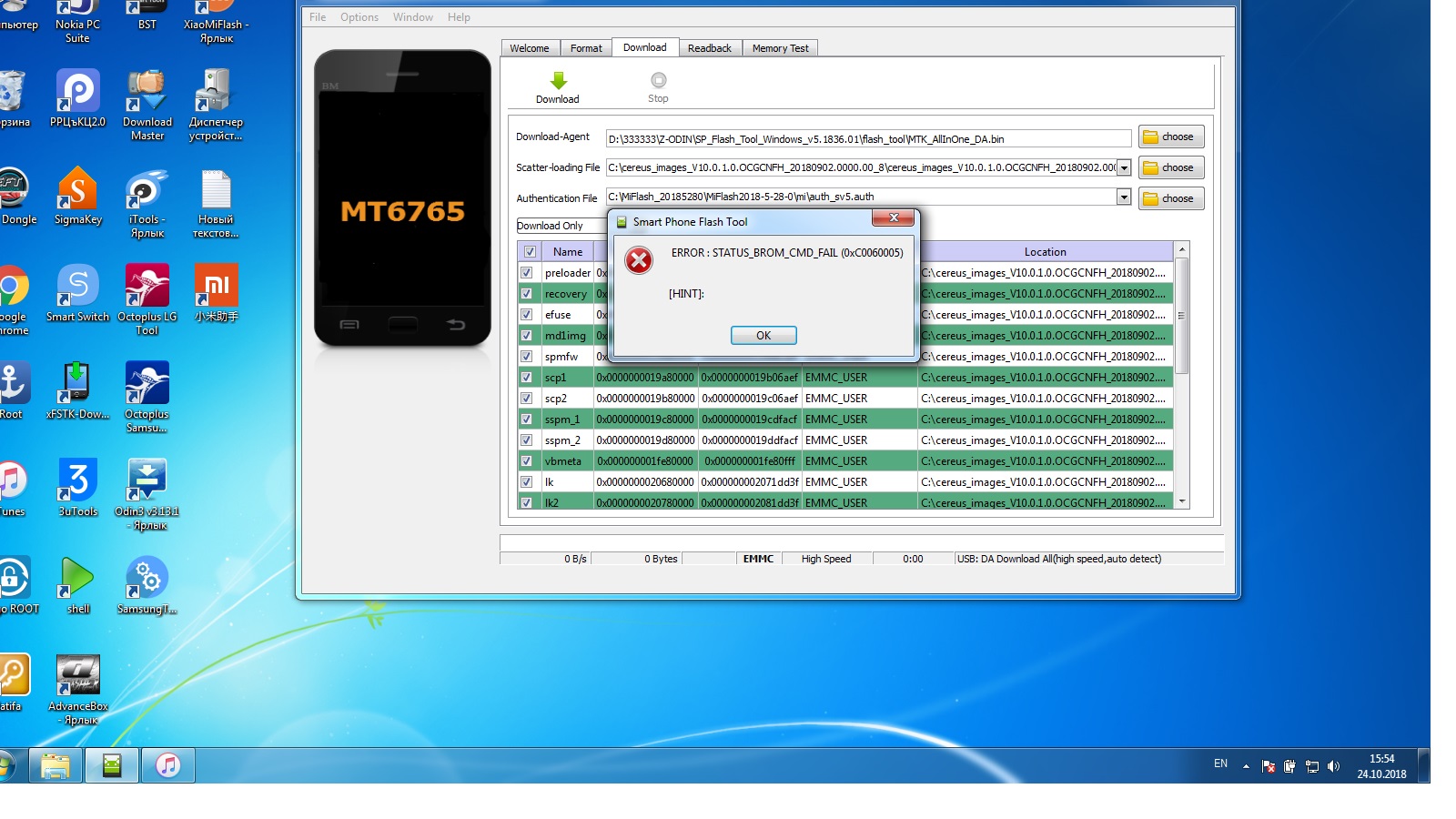Toggle the select-all checkbox in table header
The height and width of the screenshot is (819, 1456).
(x=530, y=252)
